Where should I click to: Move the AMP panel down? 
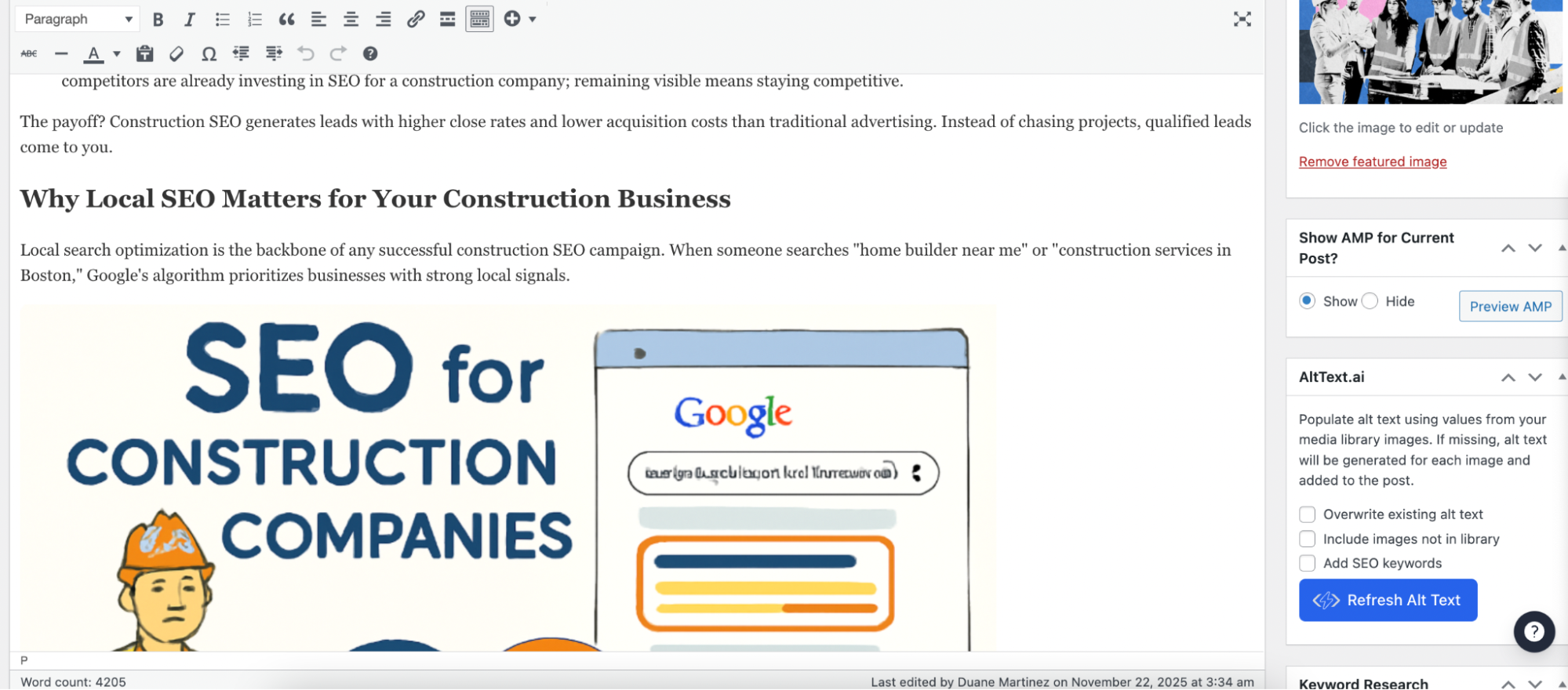(x=1535, y=248)
